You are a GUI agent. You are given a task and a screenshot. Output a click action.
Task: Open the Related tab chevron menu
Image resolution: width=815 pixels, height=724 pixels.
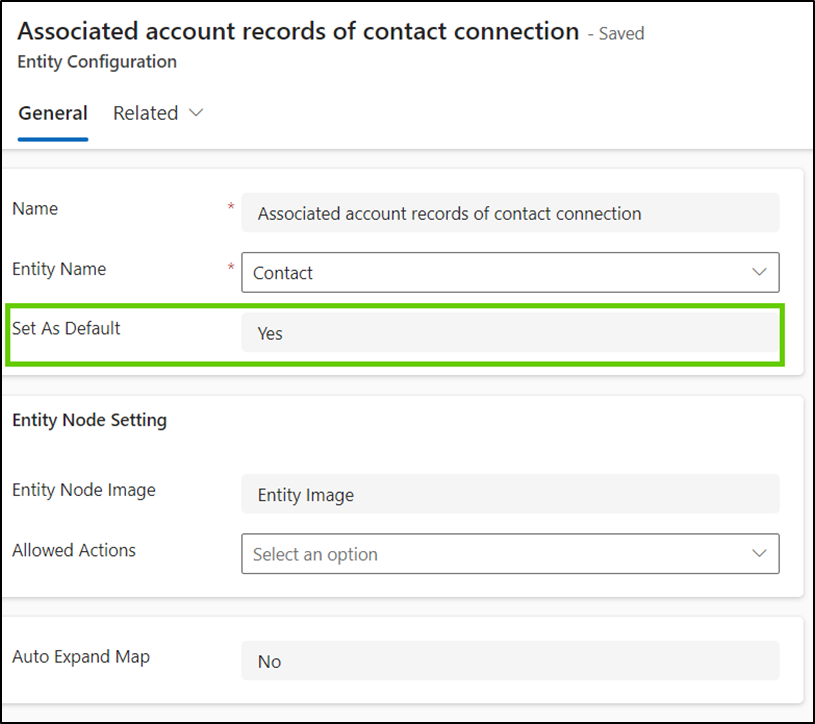[x=196, y=113]
